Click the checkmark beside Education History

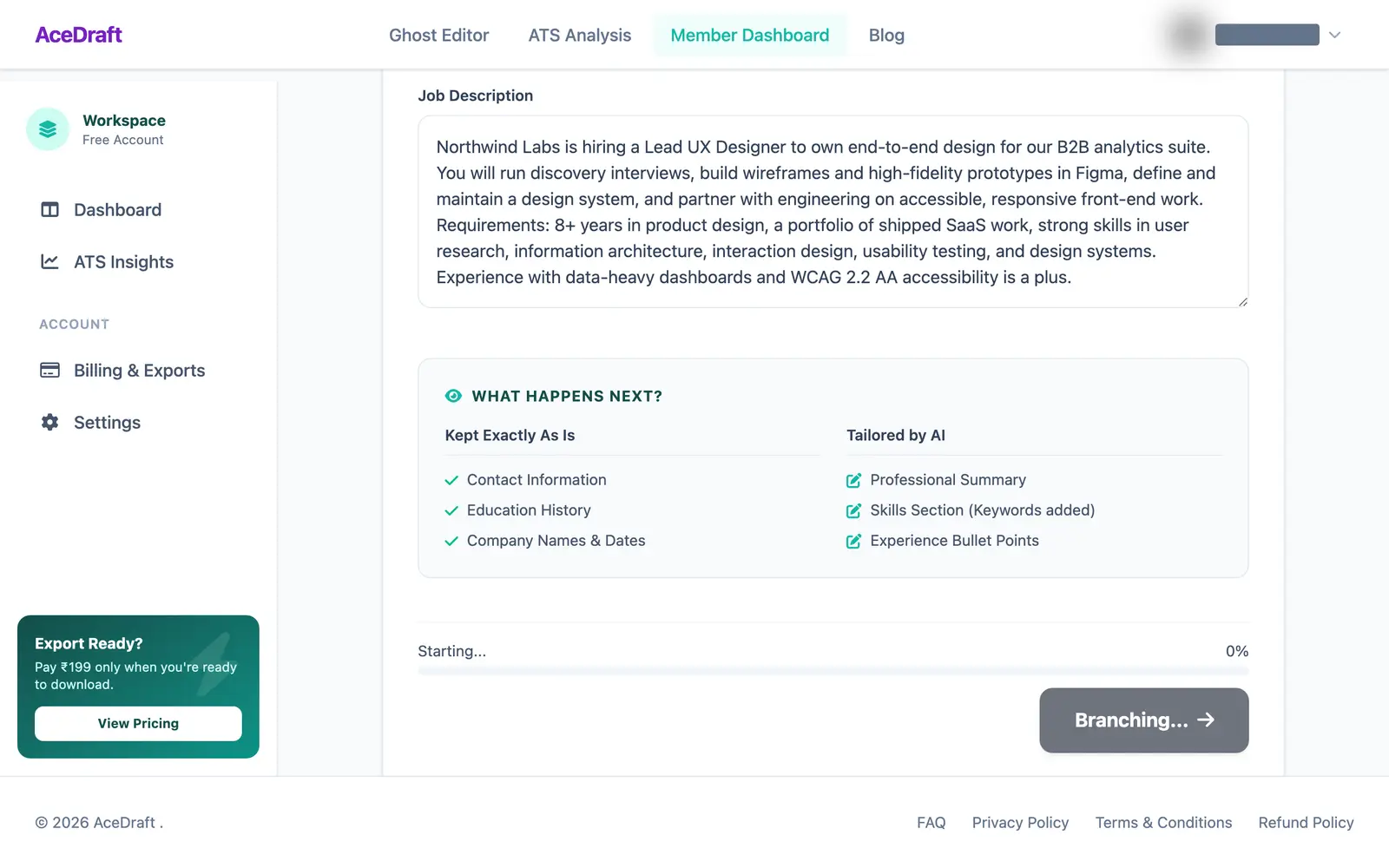pos(451,511)
